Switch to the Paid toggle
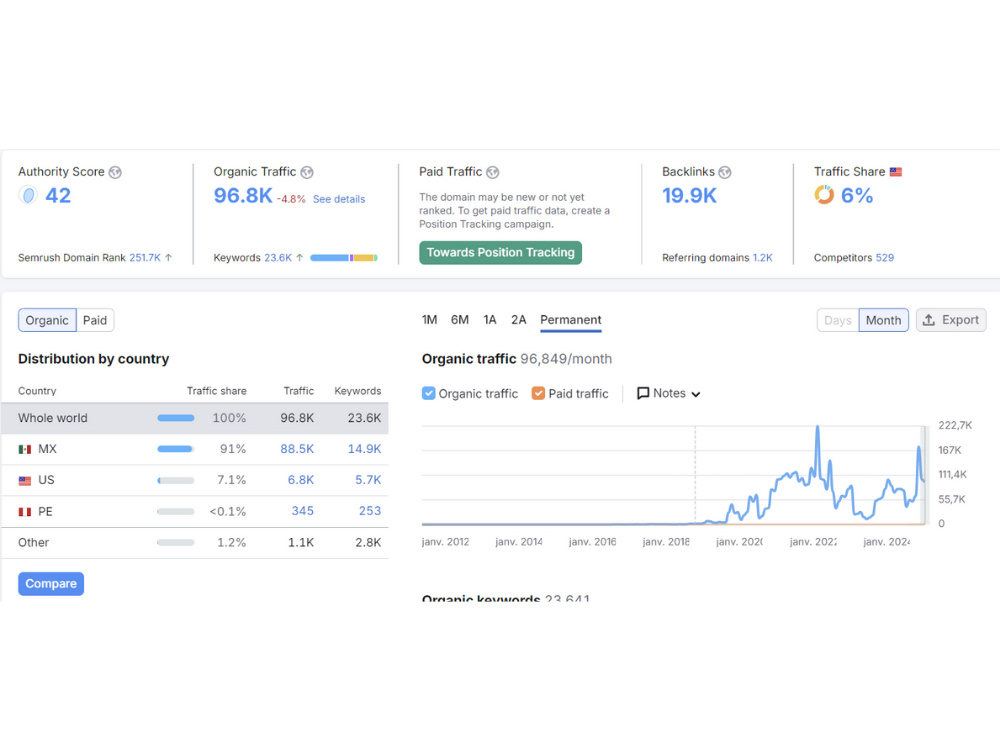The image size is (1000, 750). (95, 320)
